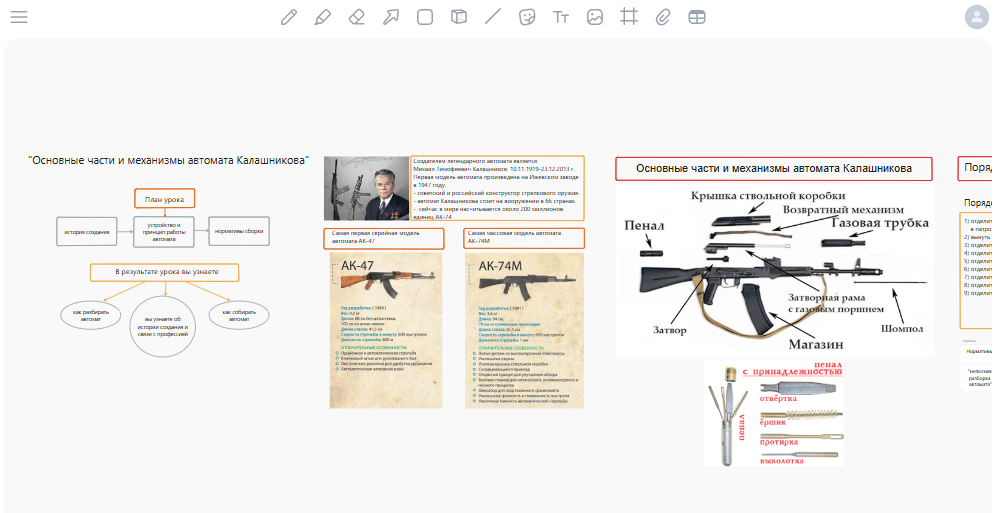995x513 pixels.
Task: Insert a table with the Table tool
Action: click(x=697, y=17)
